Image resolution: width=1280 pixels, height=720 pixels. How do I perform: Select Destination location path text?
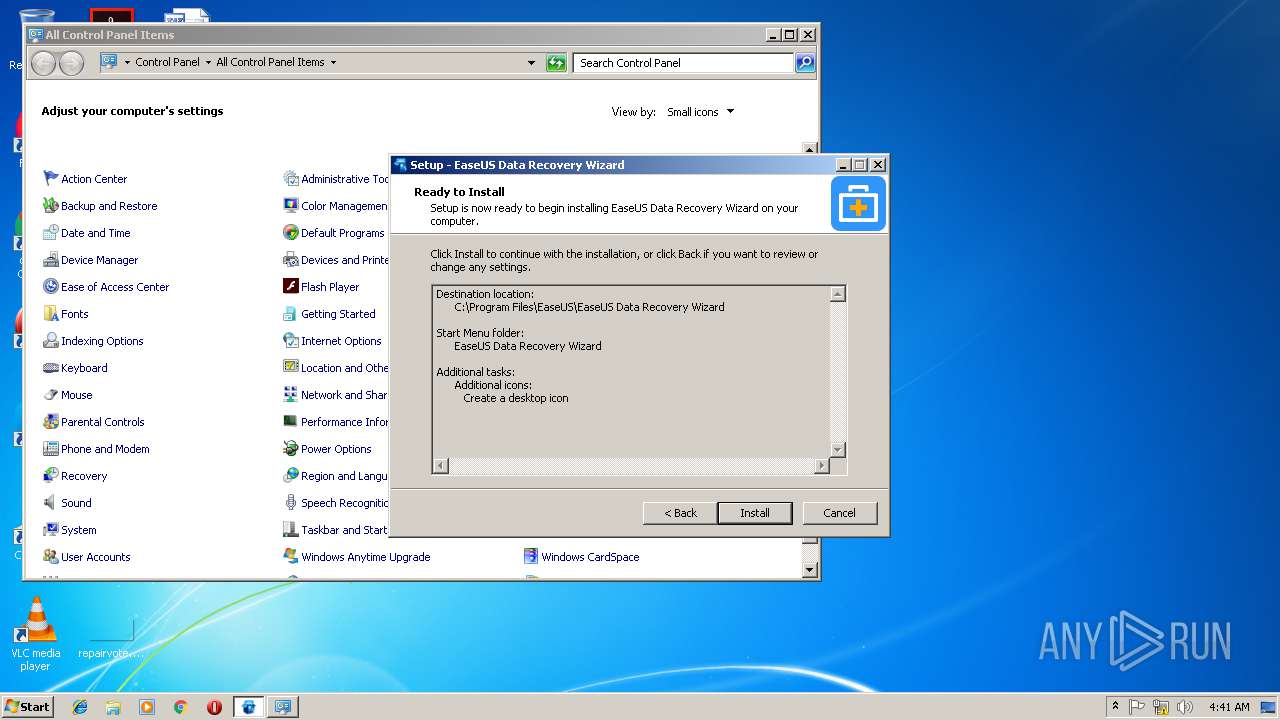point(589,307)
